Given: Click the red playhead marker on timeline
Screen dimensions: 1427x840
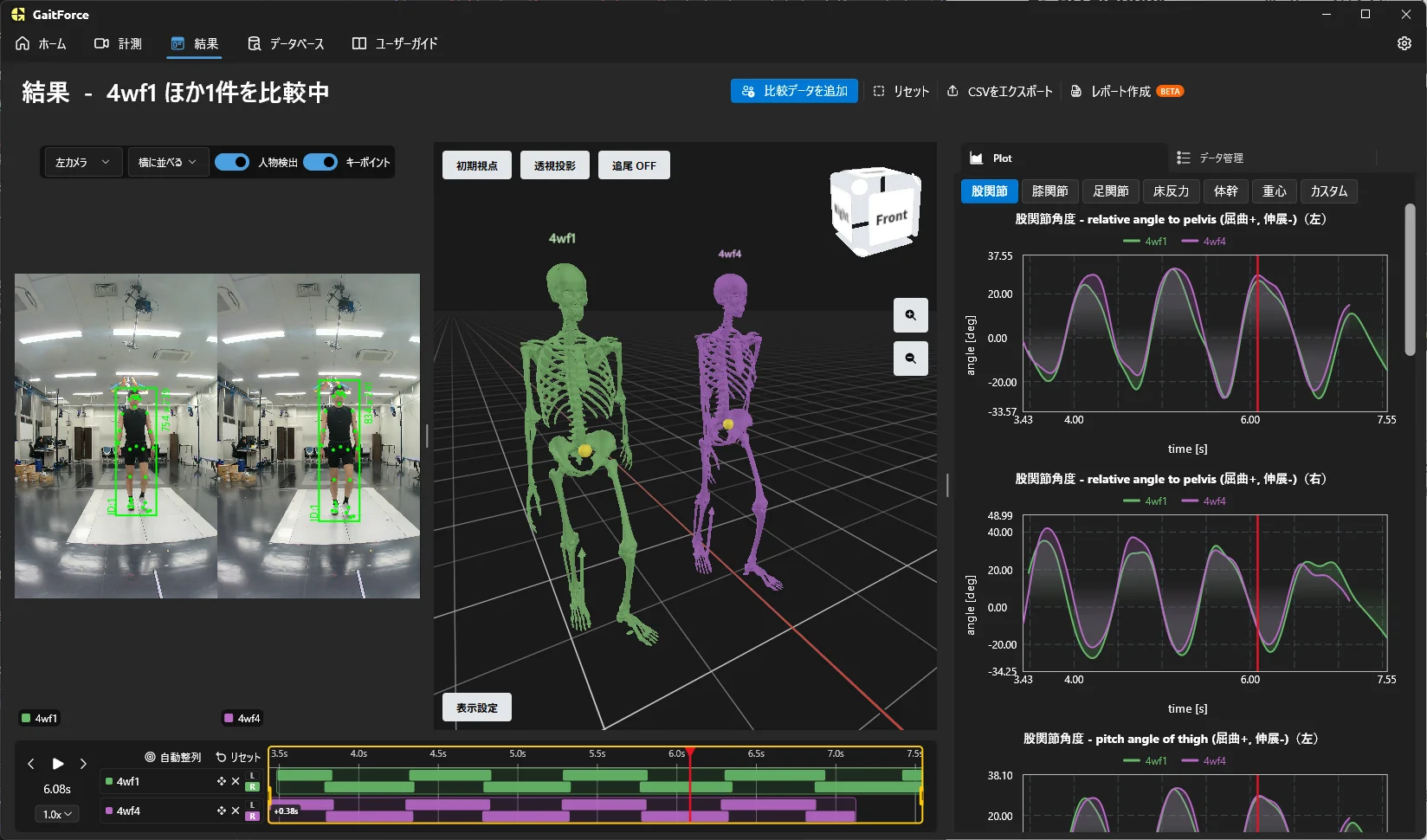Looking at the screenshot, I should click(x=690, y=752).
